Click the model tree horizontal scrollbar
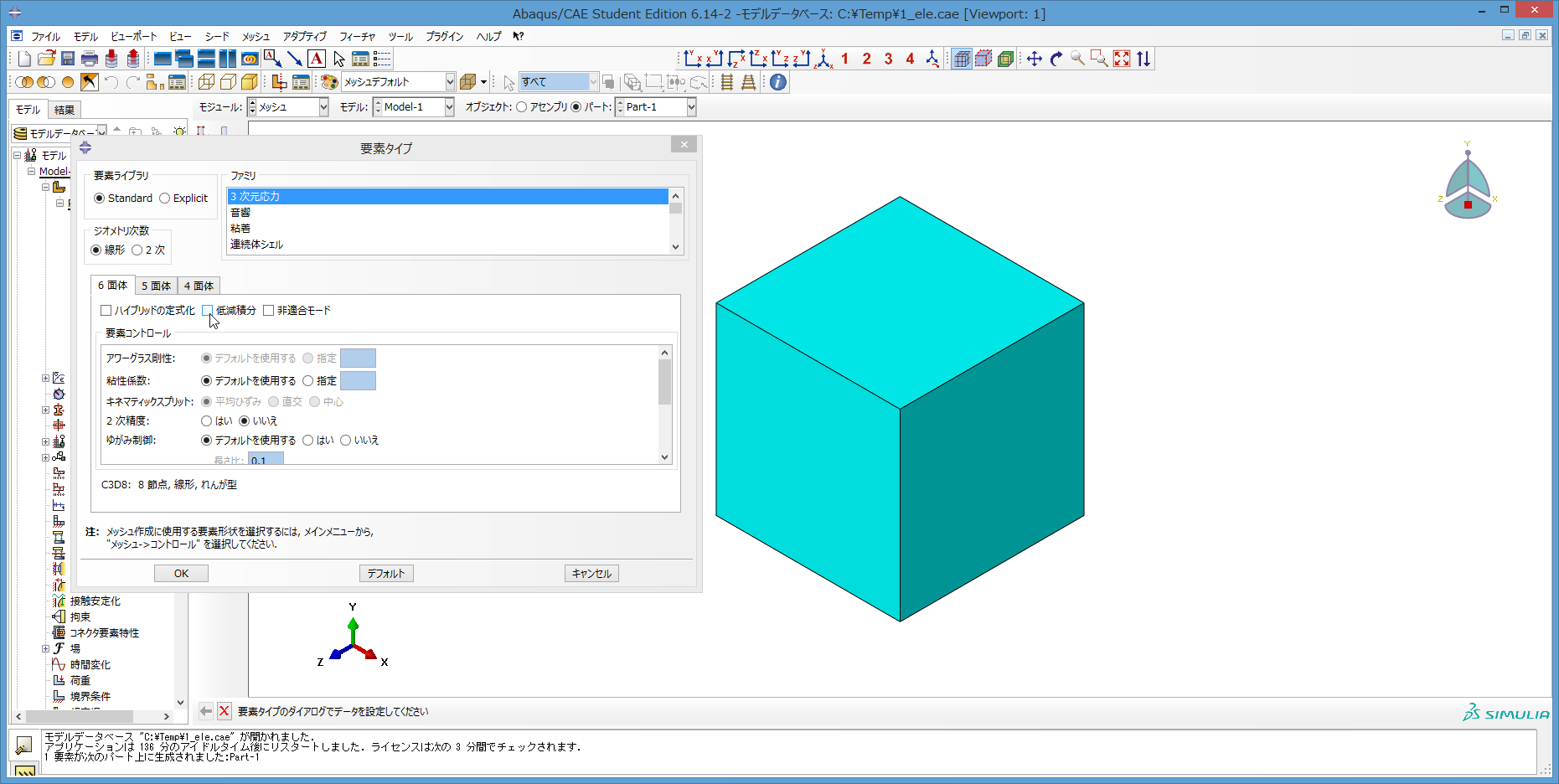1559x784 pixels. (x=80, y=716)
